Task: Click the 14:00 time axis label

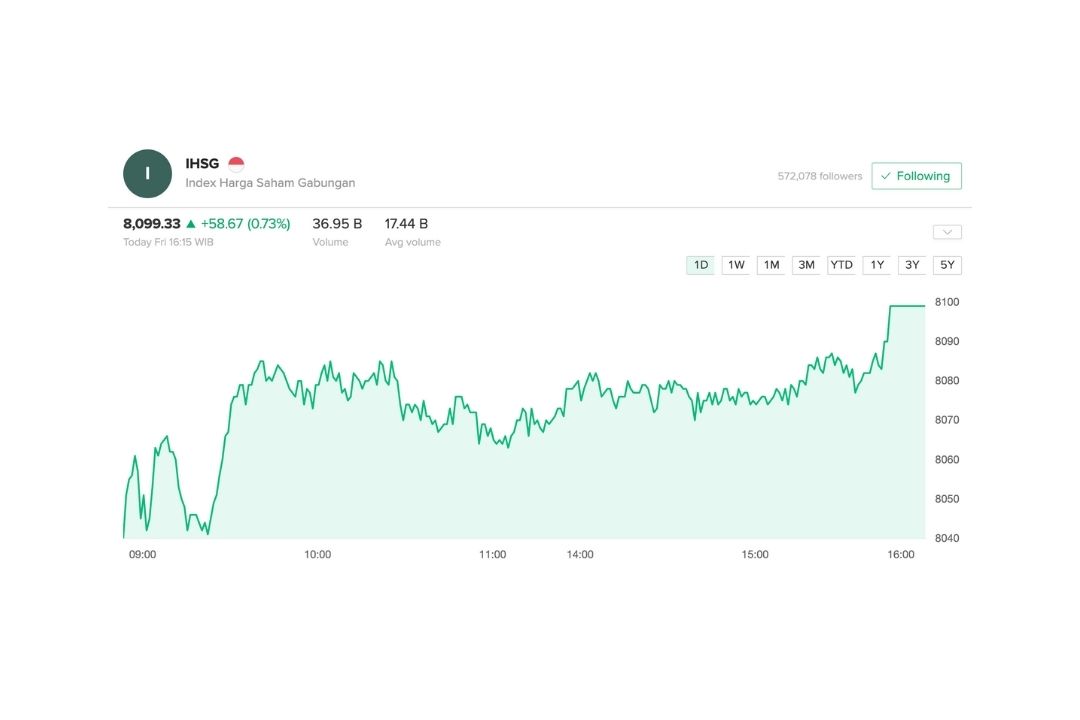Action: [580, 555]
